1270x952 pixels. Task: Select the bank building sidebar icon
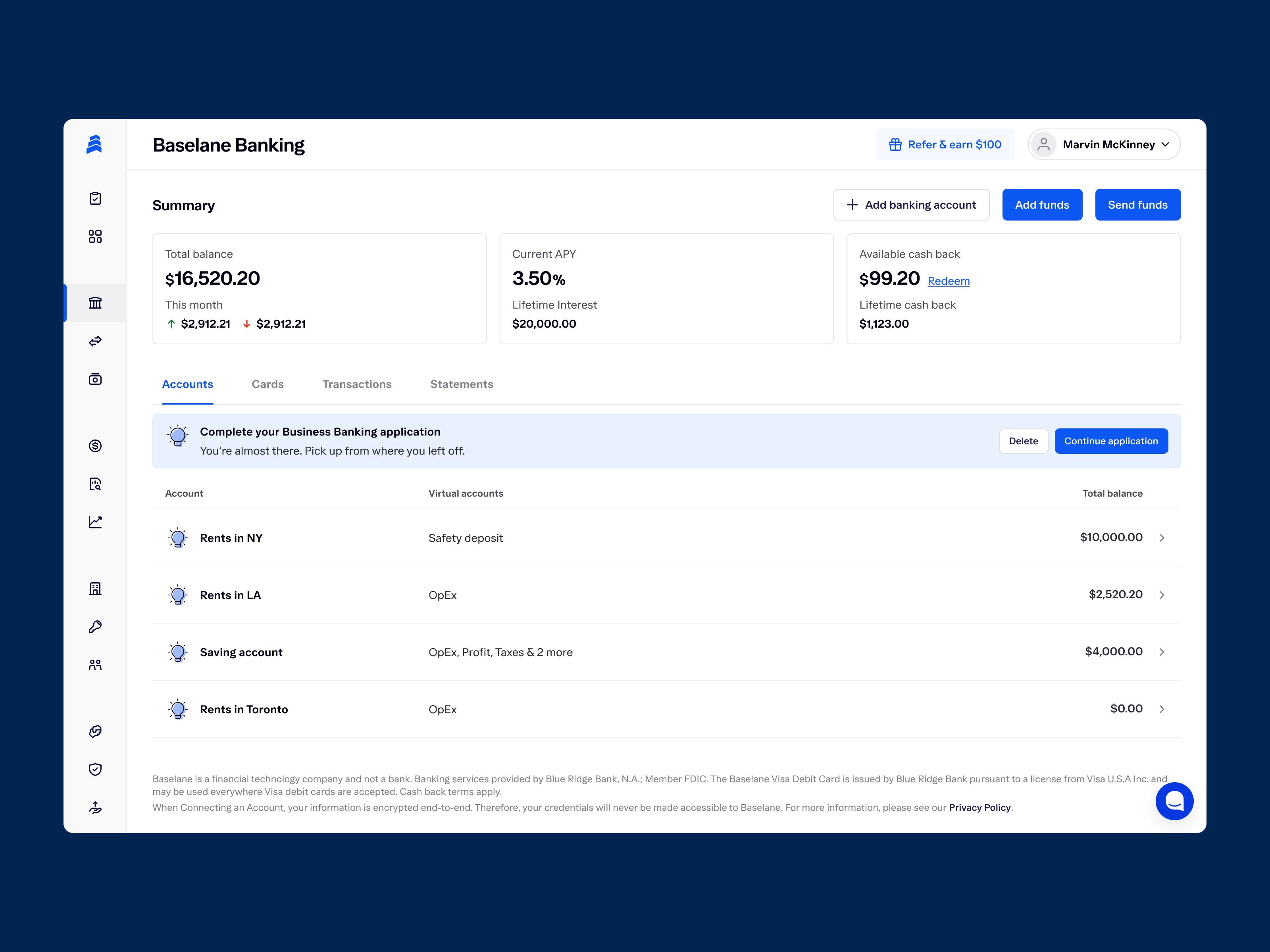click(x=95, y=302)
